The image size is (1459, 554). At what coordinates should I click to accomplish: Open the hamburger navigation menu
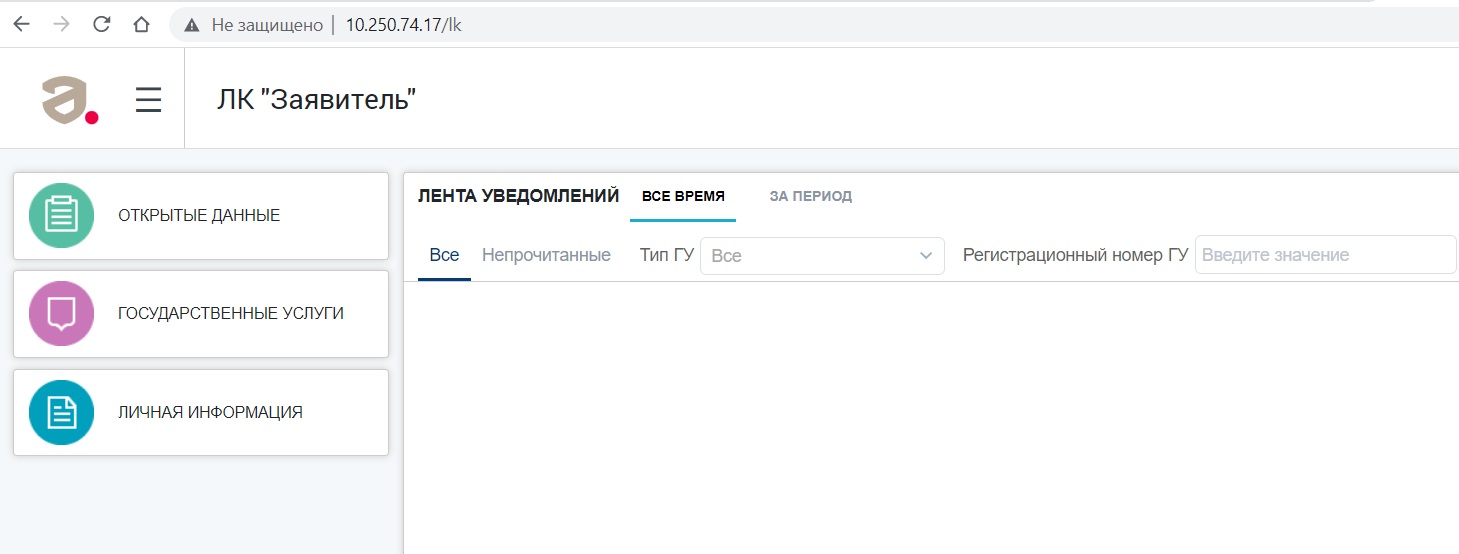click(x=148, y=100)
